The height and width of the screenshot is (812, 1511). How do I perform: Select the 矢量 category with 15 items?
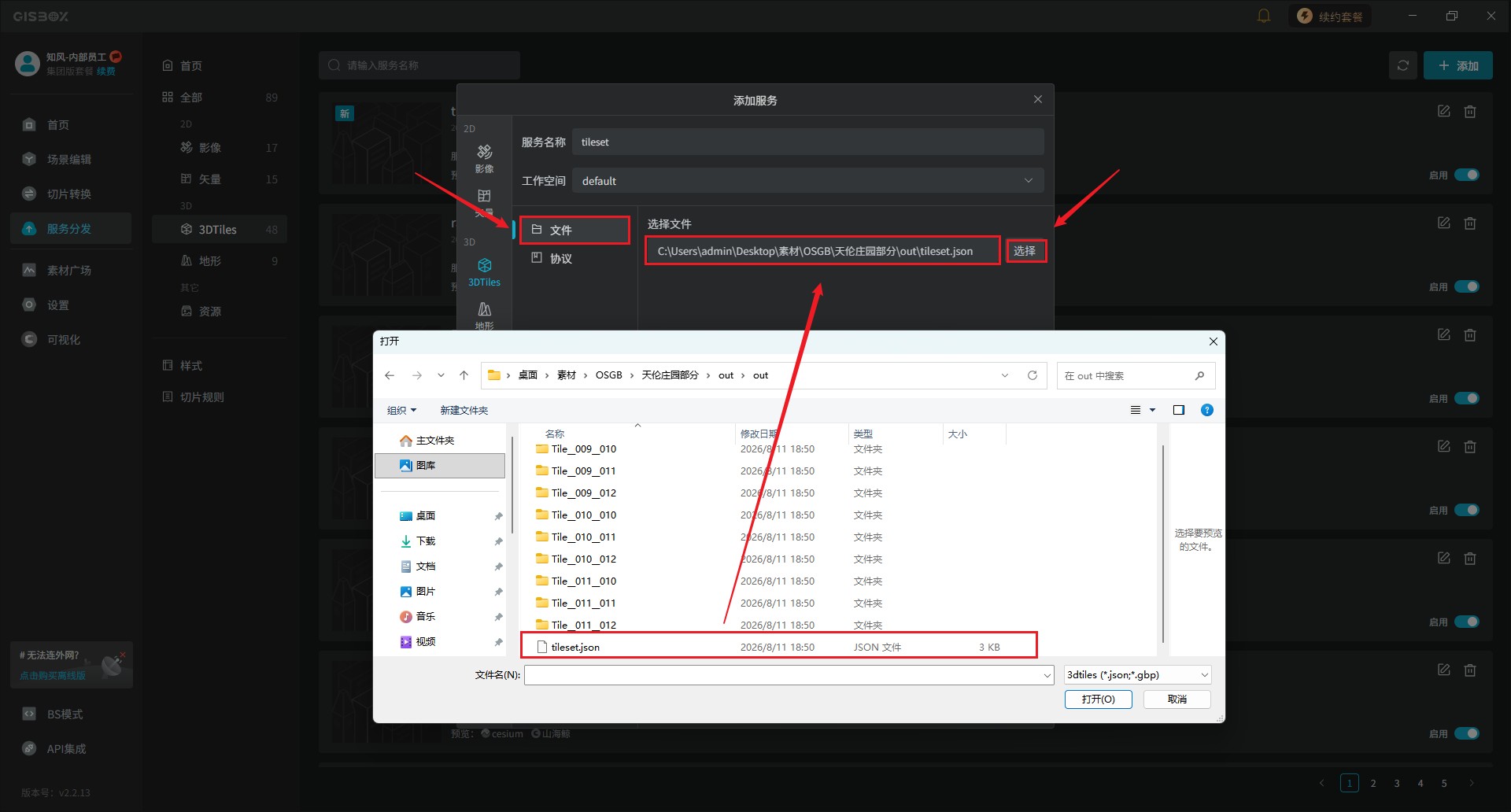pyautogui.click(x=219, y=179)
